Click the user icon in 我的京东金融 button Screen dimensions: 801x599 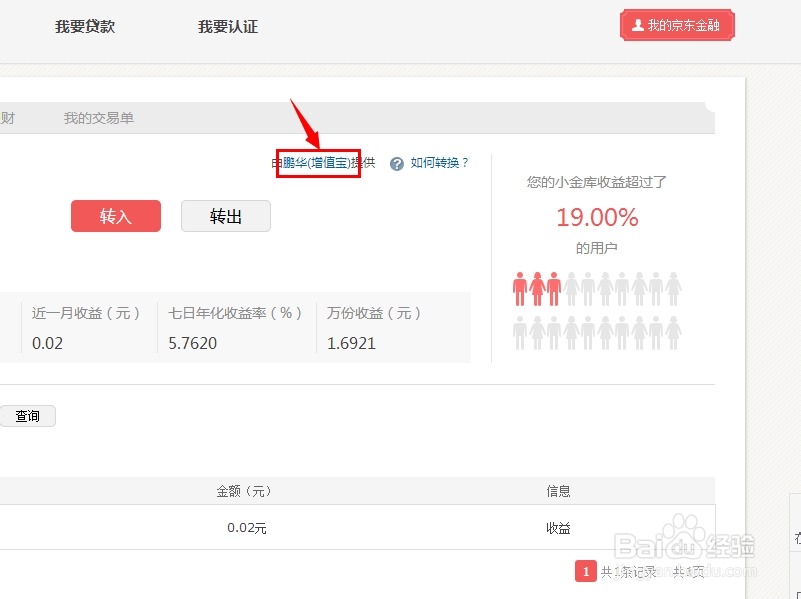click(x=638, y=25)
